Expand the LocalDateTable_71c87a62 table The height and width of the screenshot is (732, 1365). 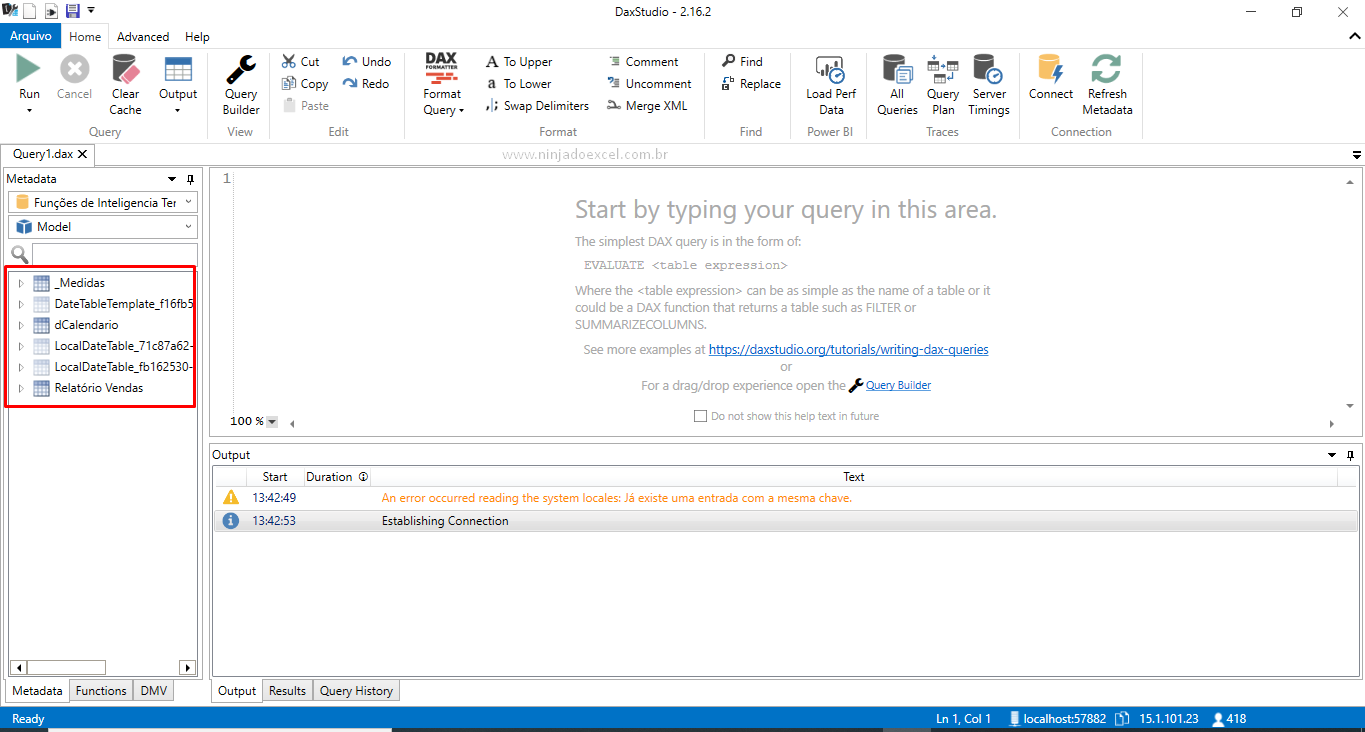[20, 346]
